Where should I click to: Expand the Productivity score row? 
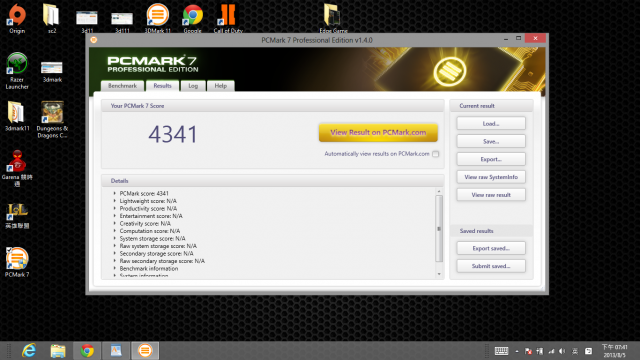[115, 209]
